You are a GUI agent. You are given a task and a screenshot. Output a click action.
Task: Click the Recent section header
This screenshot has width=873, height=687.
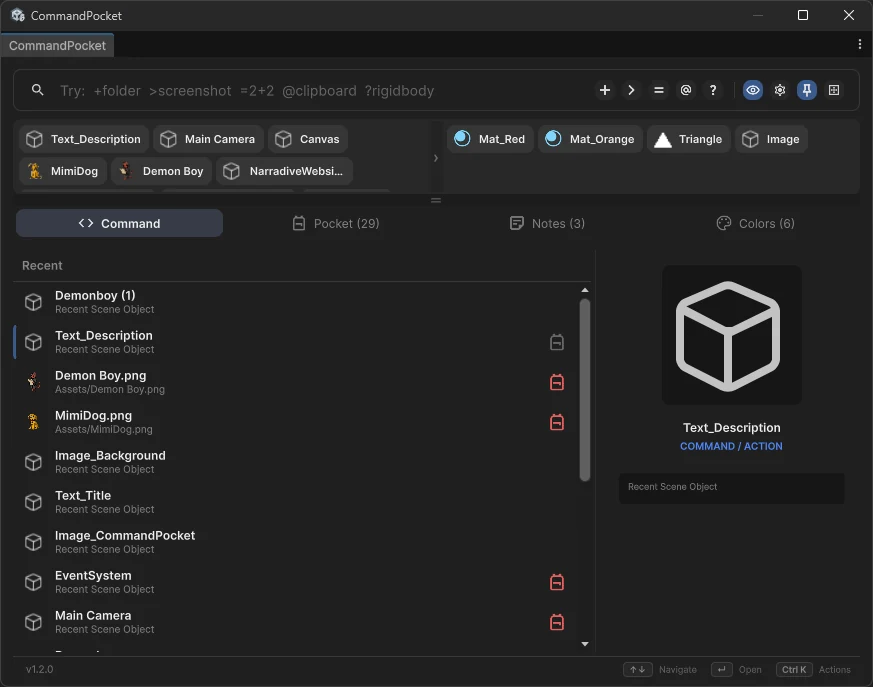click(x=42, y=266)
